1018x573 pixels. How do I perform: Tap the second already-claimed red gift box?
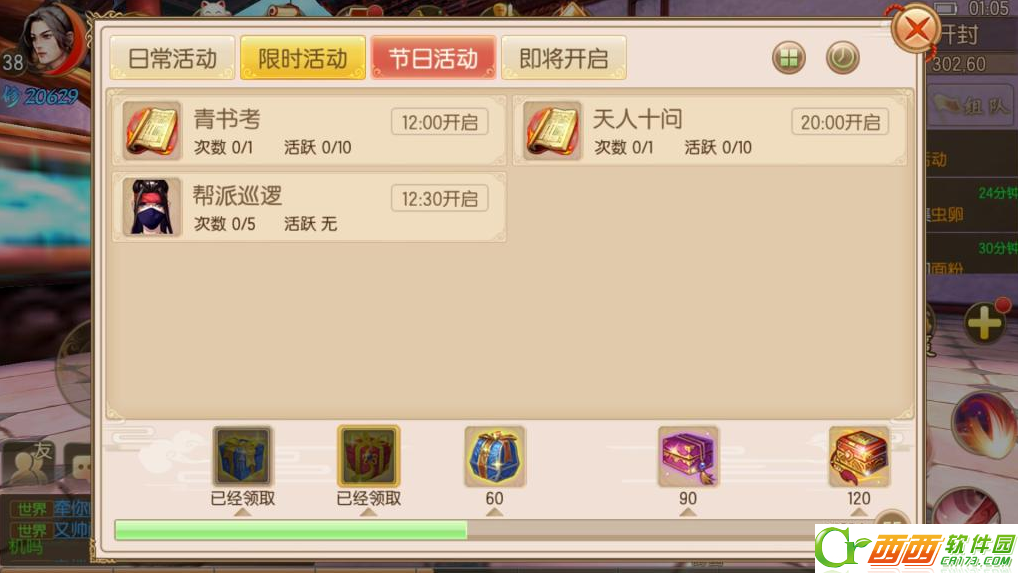point(368,456)
